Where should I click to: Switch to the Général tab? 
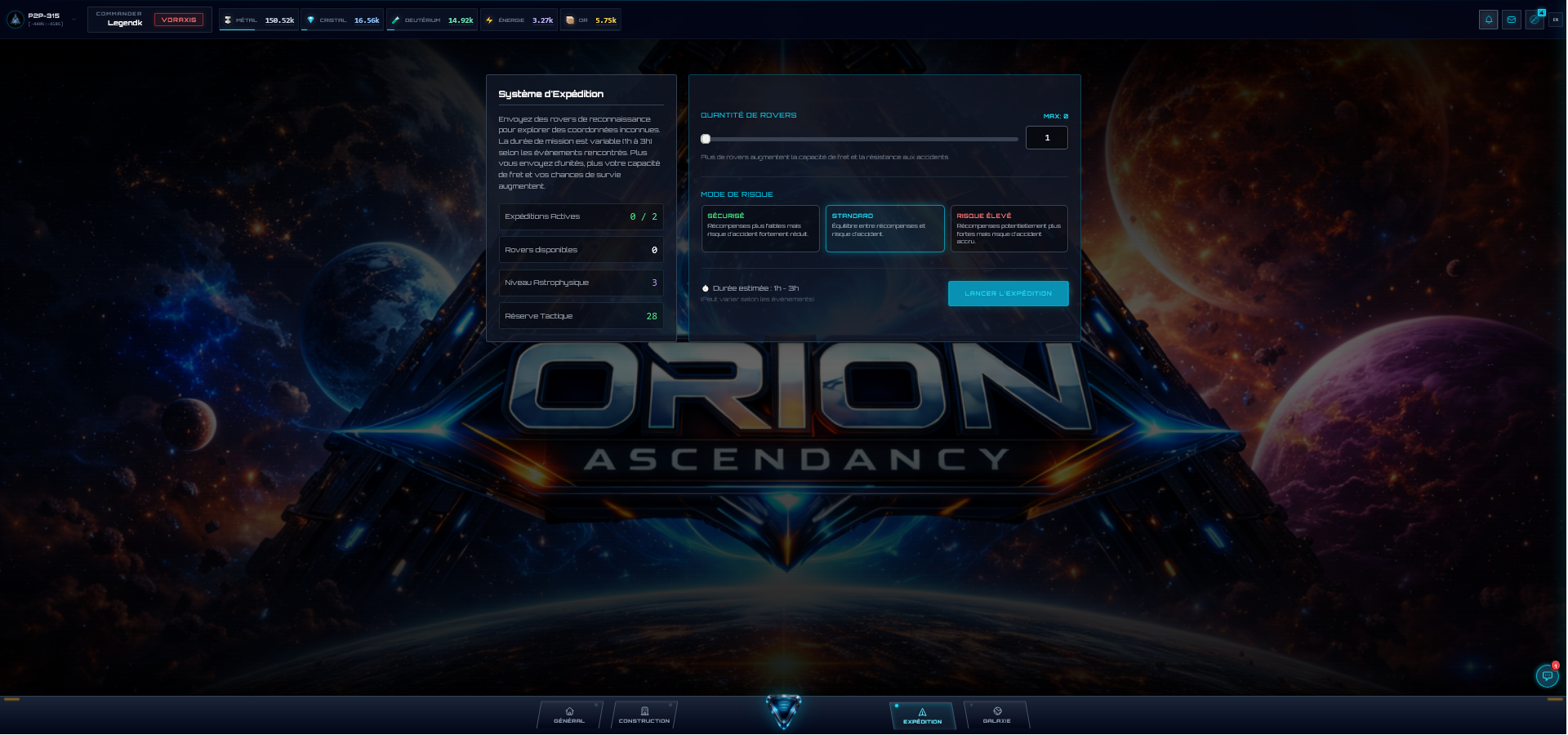click(569, 715)
